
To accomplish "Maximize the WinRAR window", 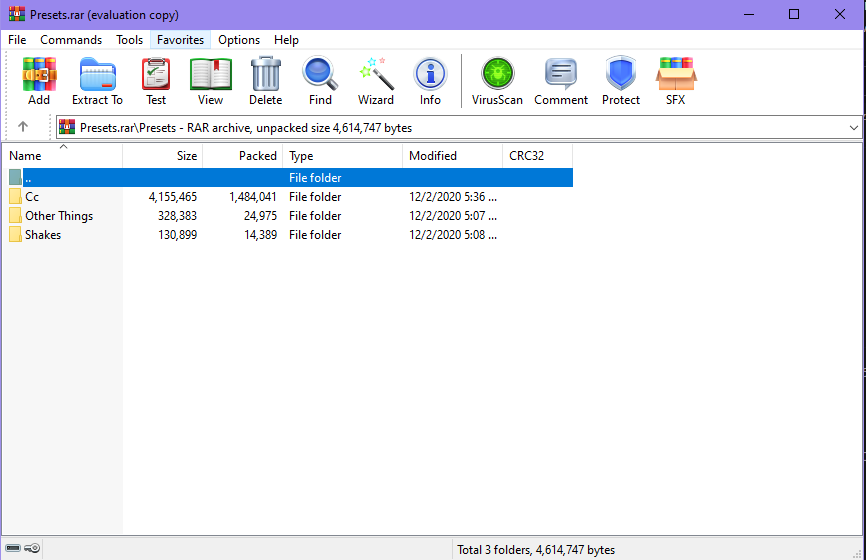I will (x=794, y=14).
